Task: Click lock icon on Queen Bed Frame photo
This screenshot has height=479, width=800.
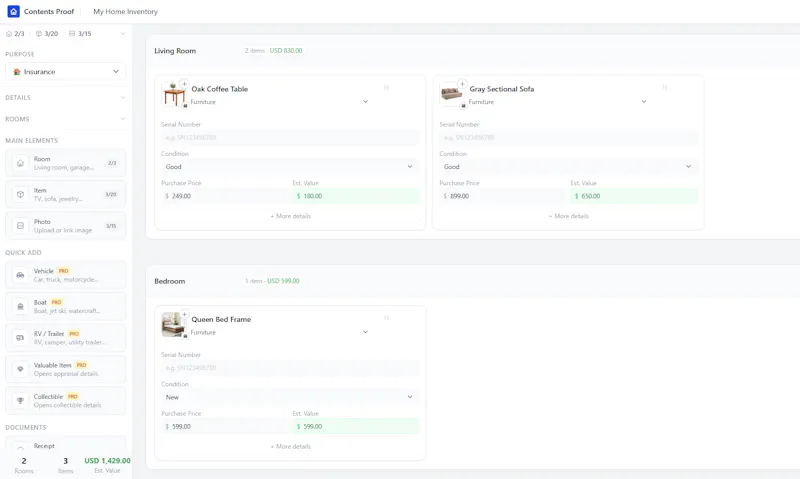Action: point(185,336)
